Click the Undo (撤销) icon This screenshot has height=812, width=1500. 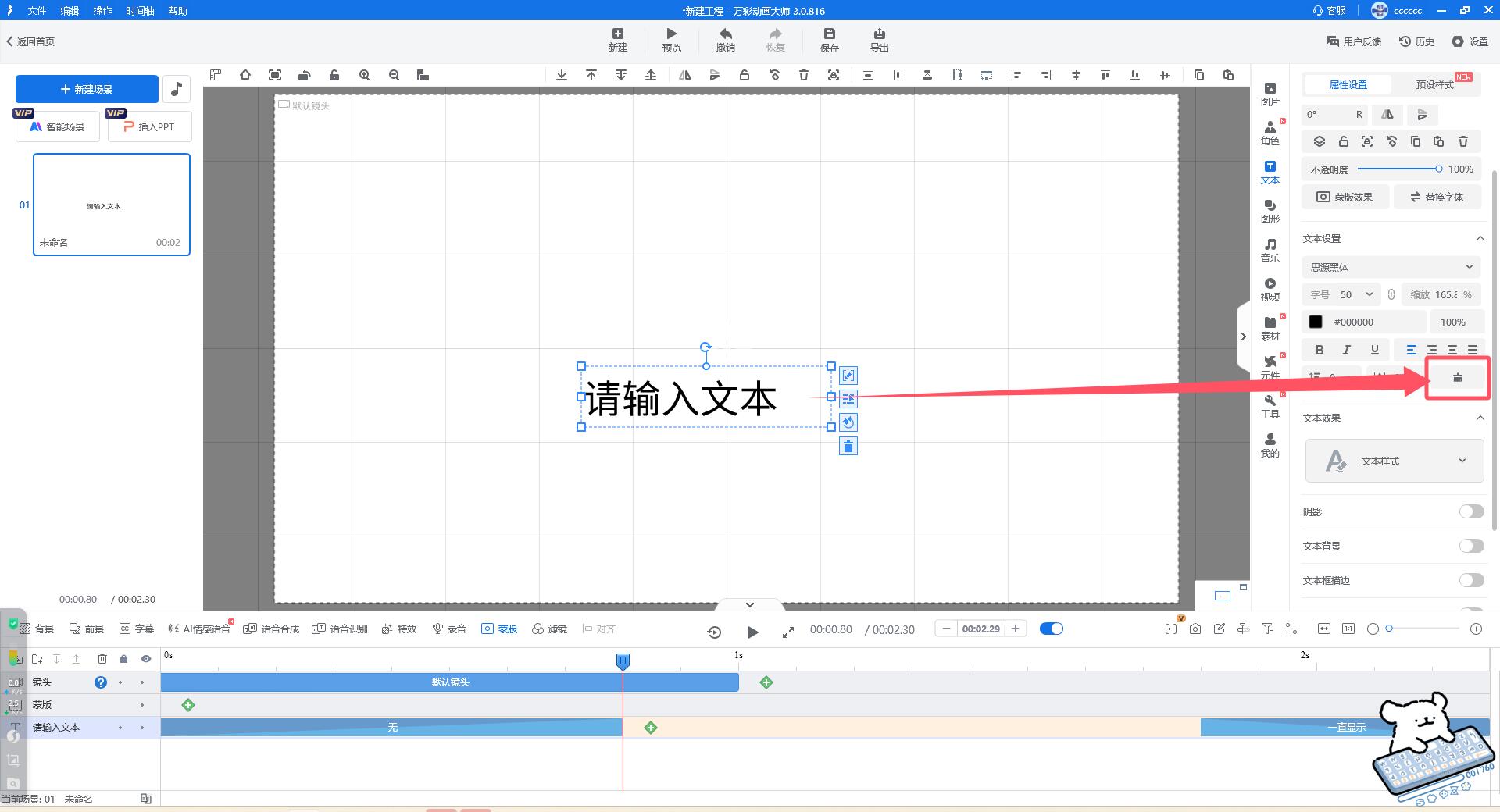pyautogui.click(x=725, y=34)
